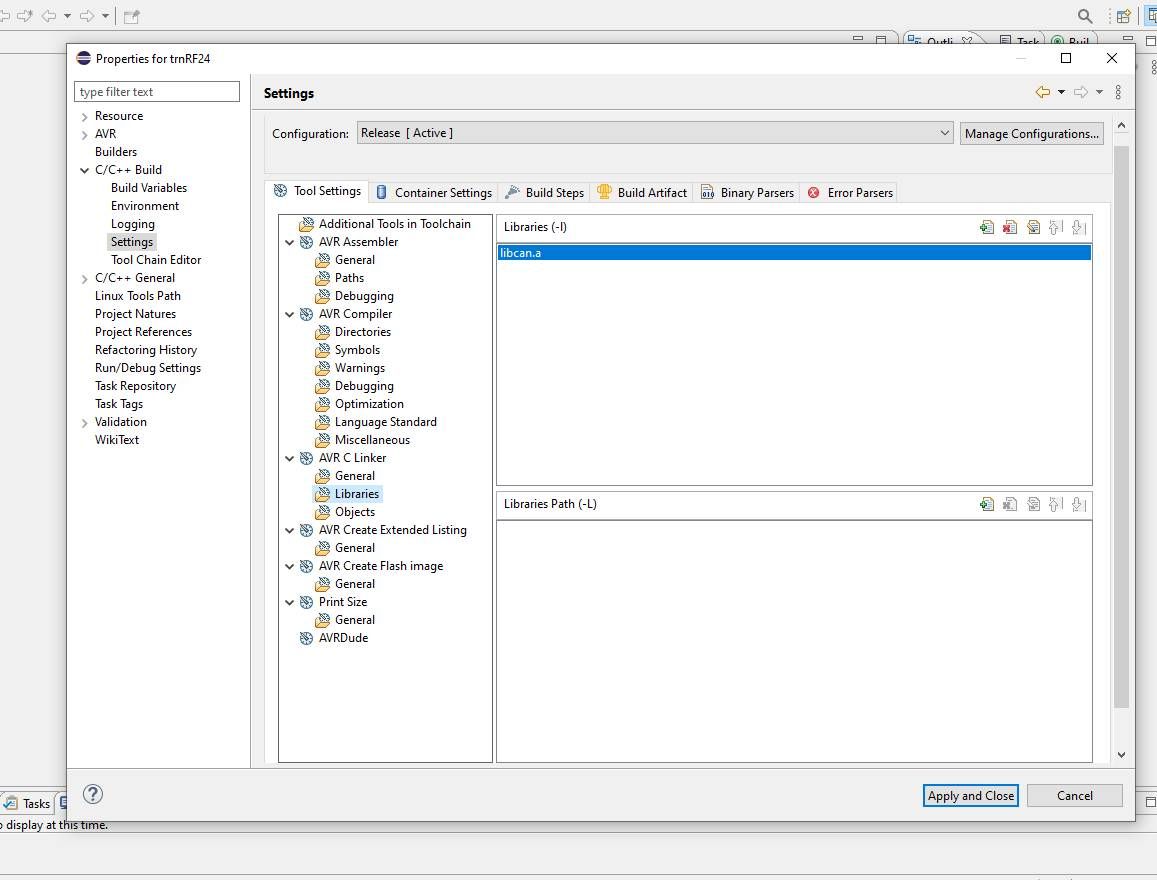Select Directories under AVR Compiler

coord(362,332)
